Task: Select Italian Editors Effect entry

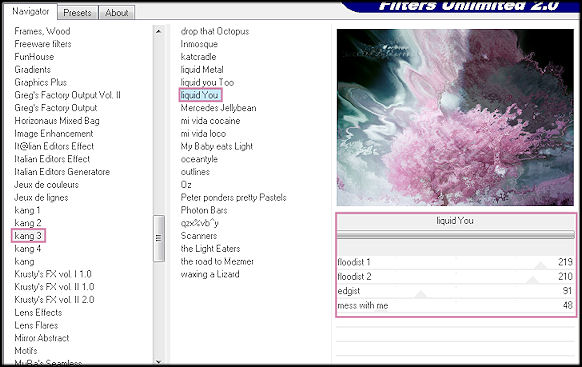Action: tap(52, 159)
